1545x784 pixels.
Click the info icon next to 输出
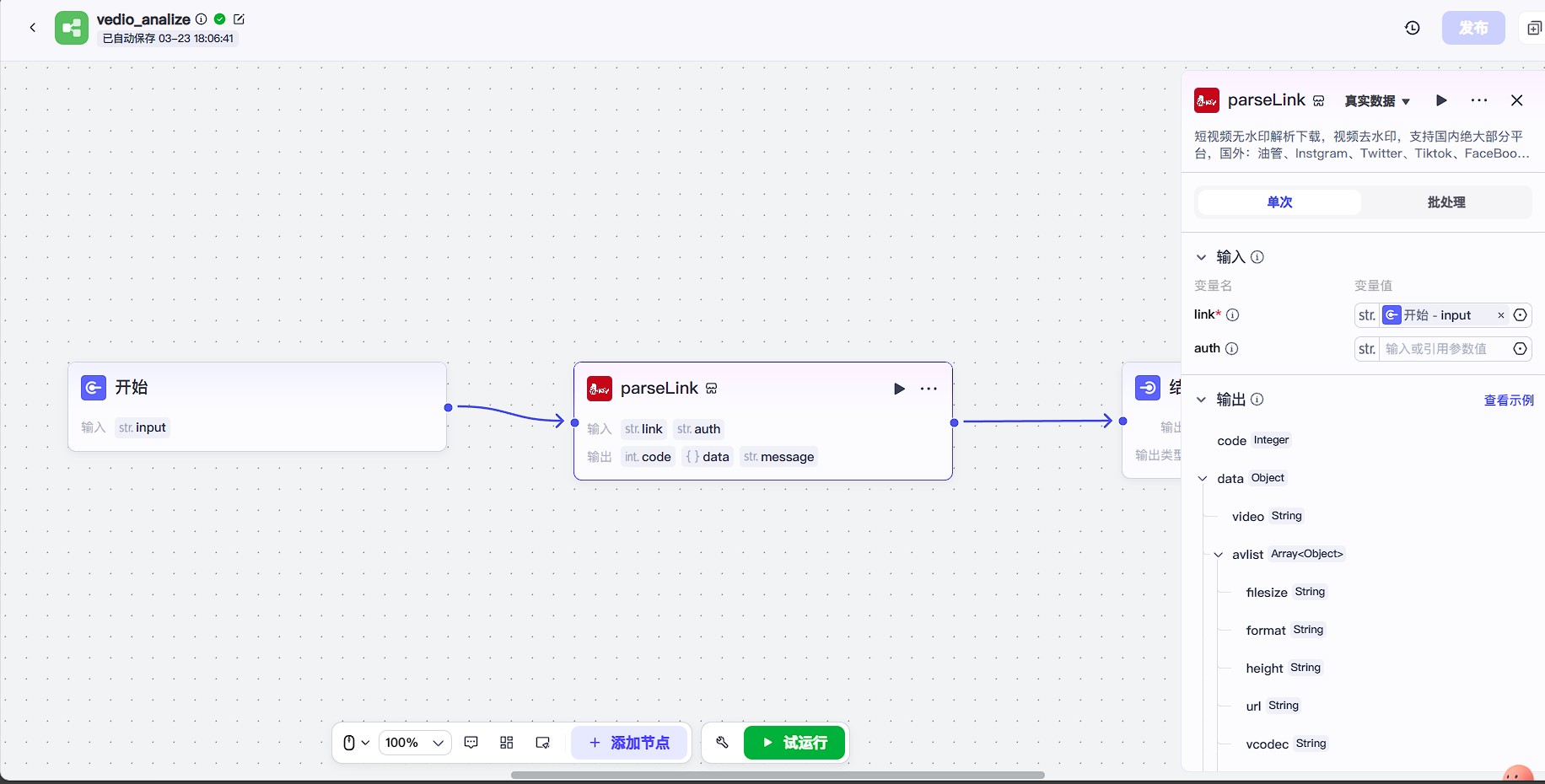tap(1257, 400)
